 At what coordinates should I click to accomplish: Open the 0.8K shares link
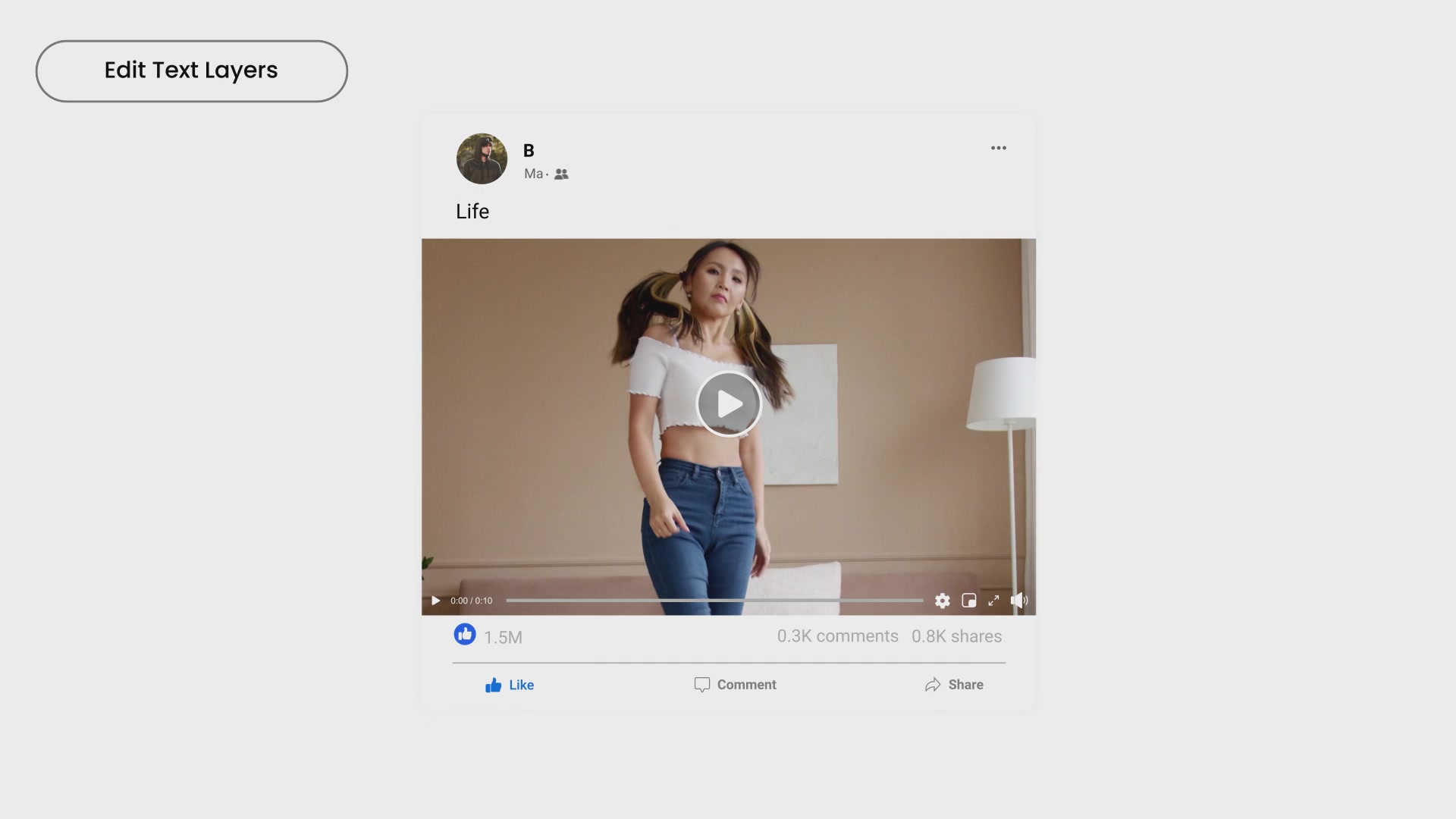point(956,636)
